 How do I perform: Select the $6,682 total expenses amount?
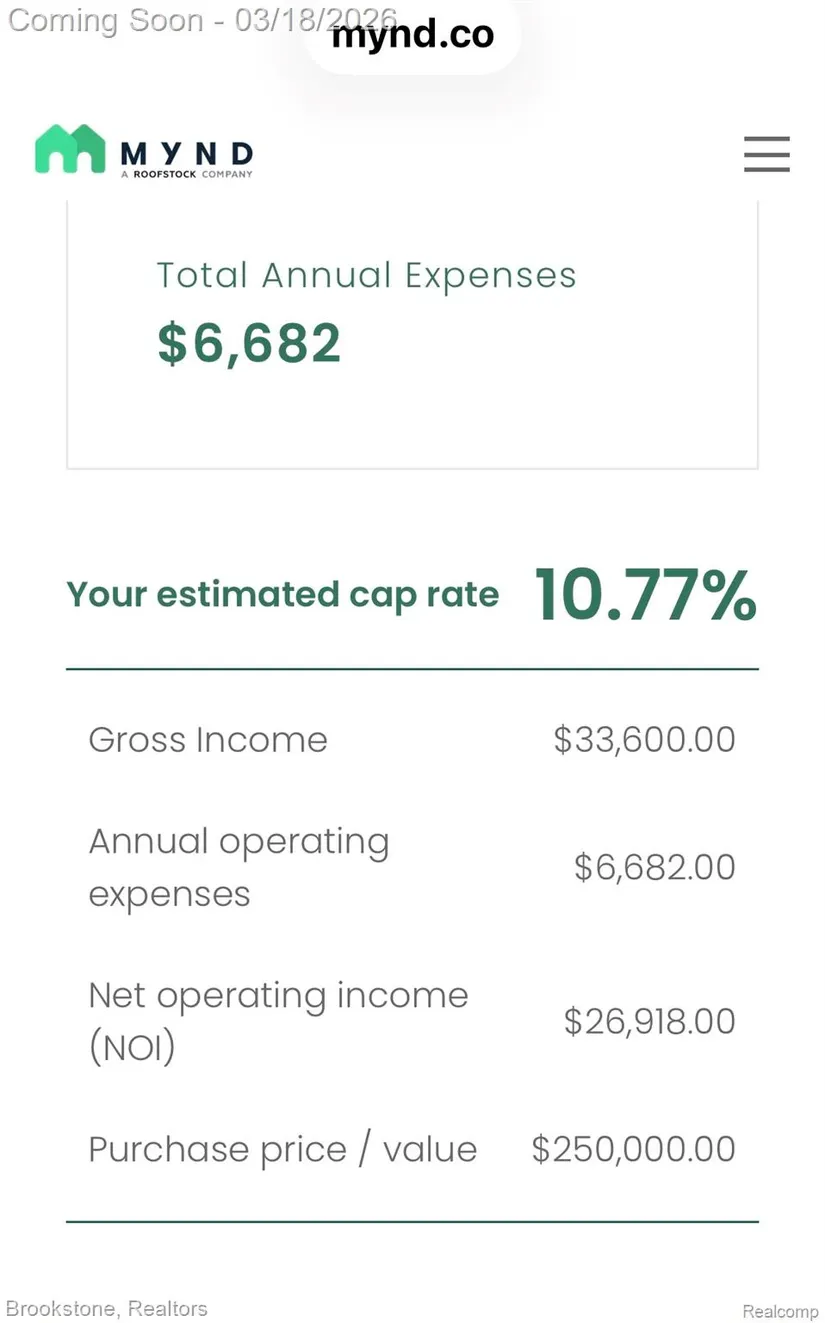[249, 343]
